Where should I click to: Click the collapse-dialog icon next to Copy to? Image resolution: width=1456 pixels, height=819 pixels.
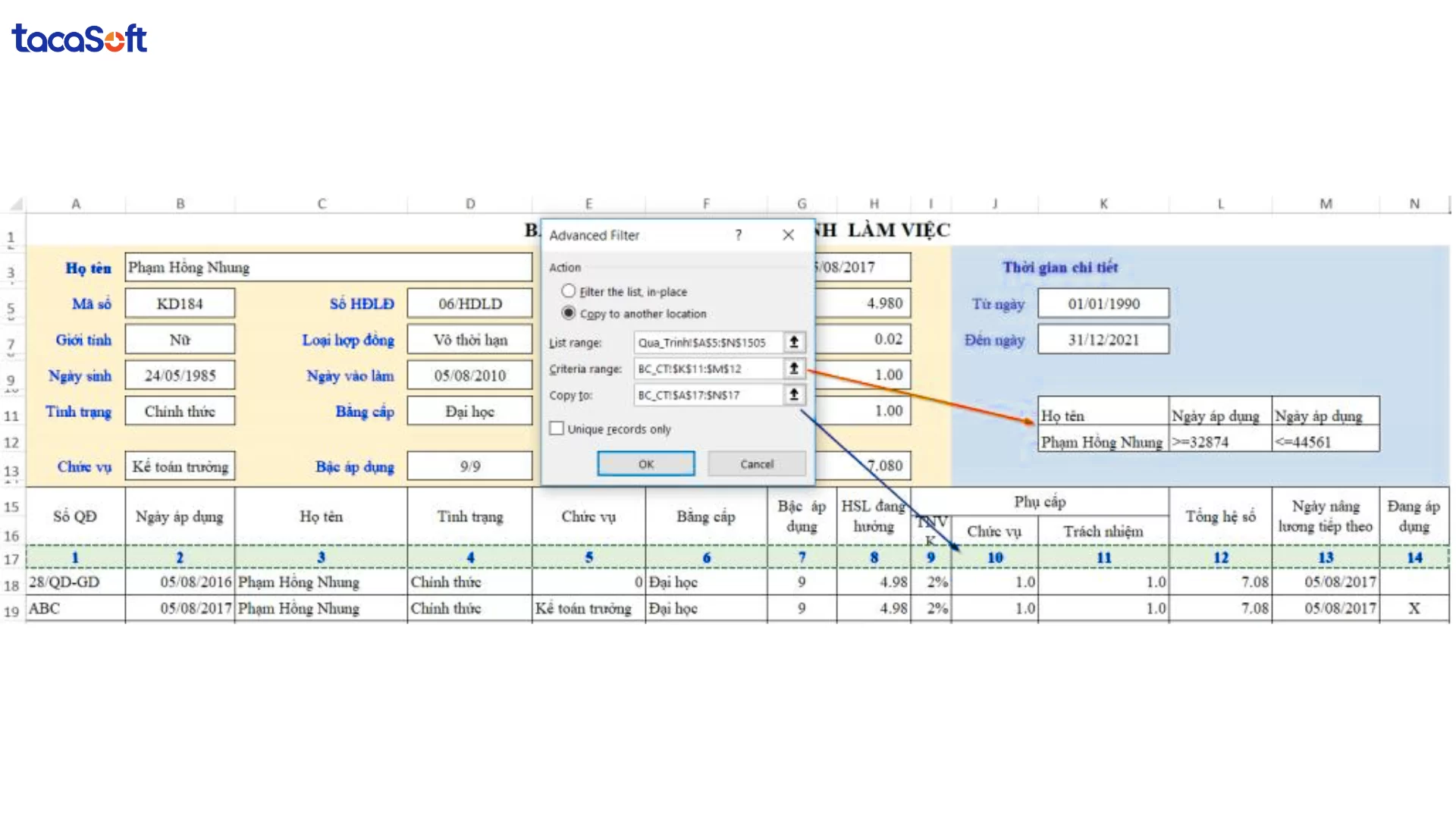tap(793, 394)
